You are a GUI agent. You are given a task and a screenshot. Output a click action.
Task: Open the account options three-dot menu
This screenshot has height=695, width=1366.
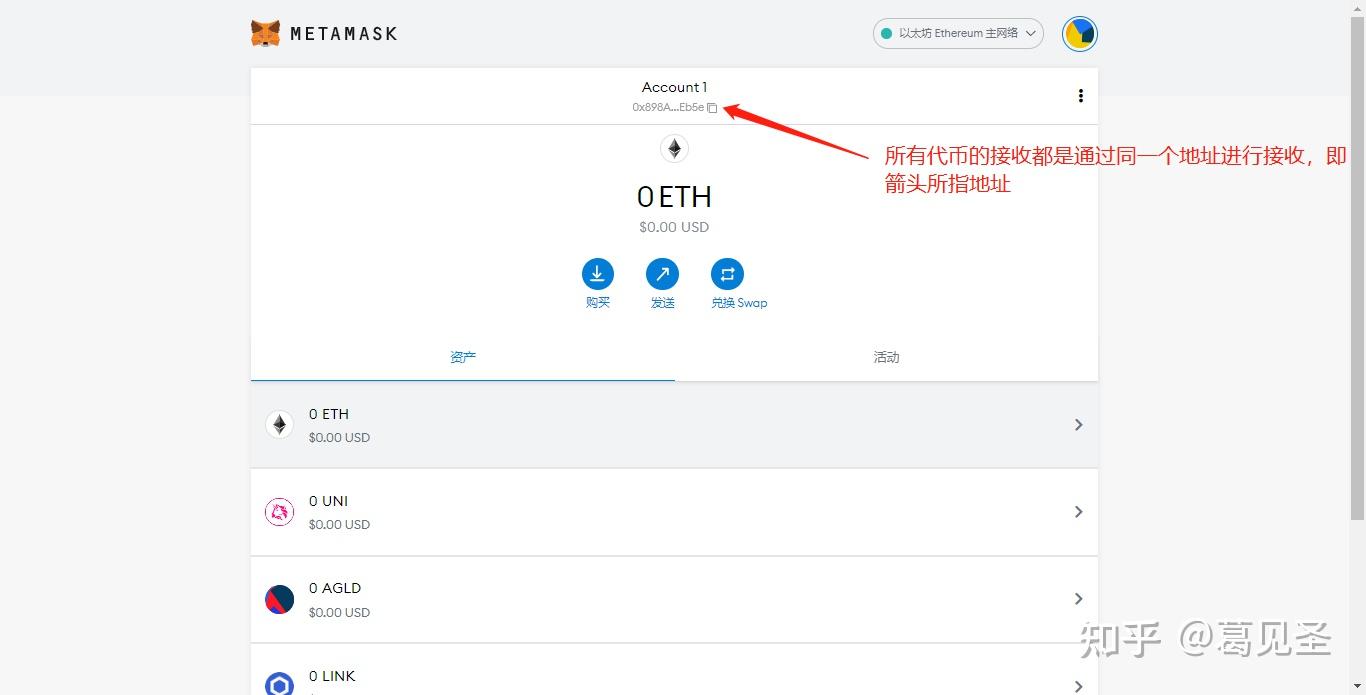(1080, 96)
